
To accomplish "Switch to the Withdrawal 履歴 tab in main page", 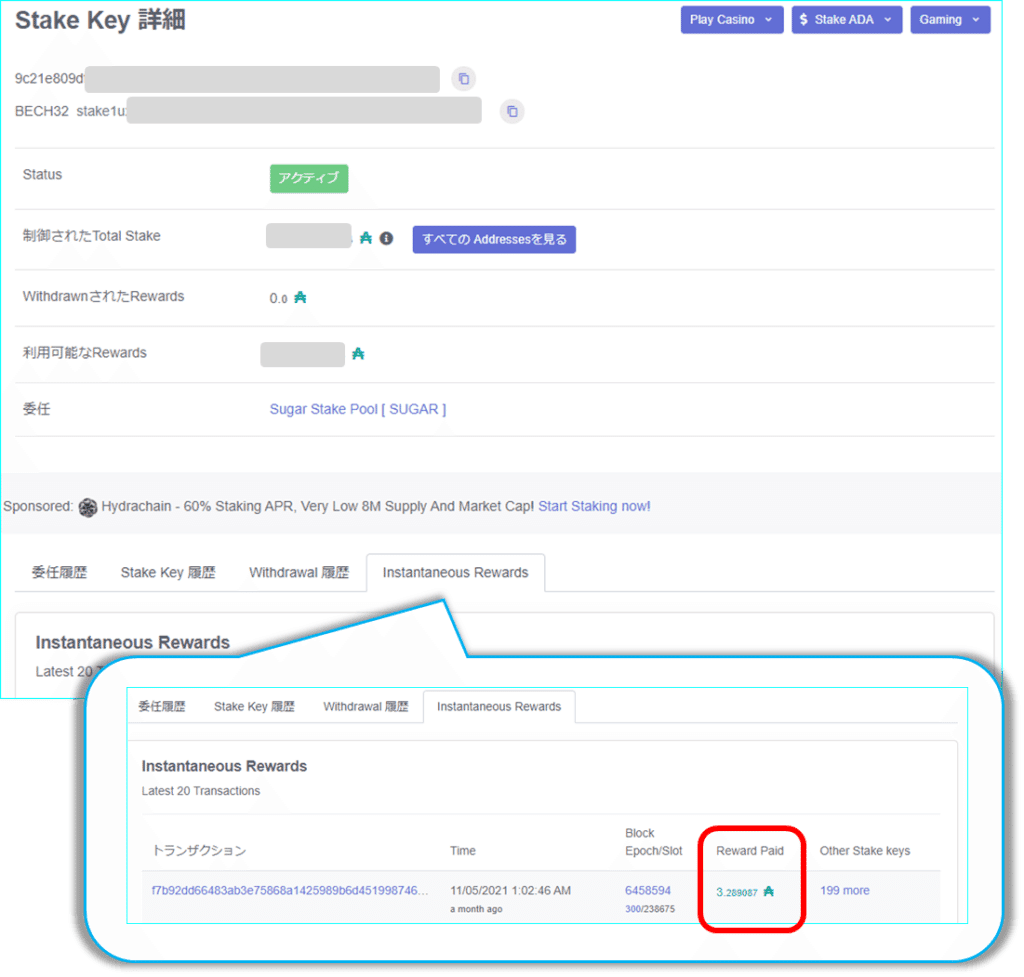I will pyautogui.click(x=299, y=573).
